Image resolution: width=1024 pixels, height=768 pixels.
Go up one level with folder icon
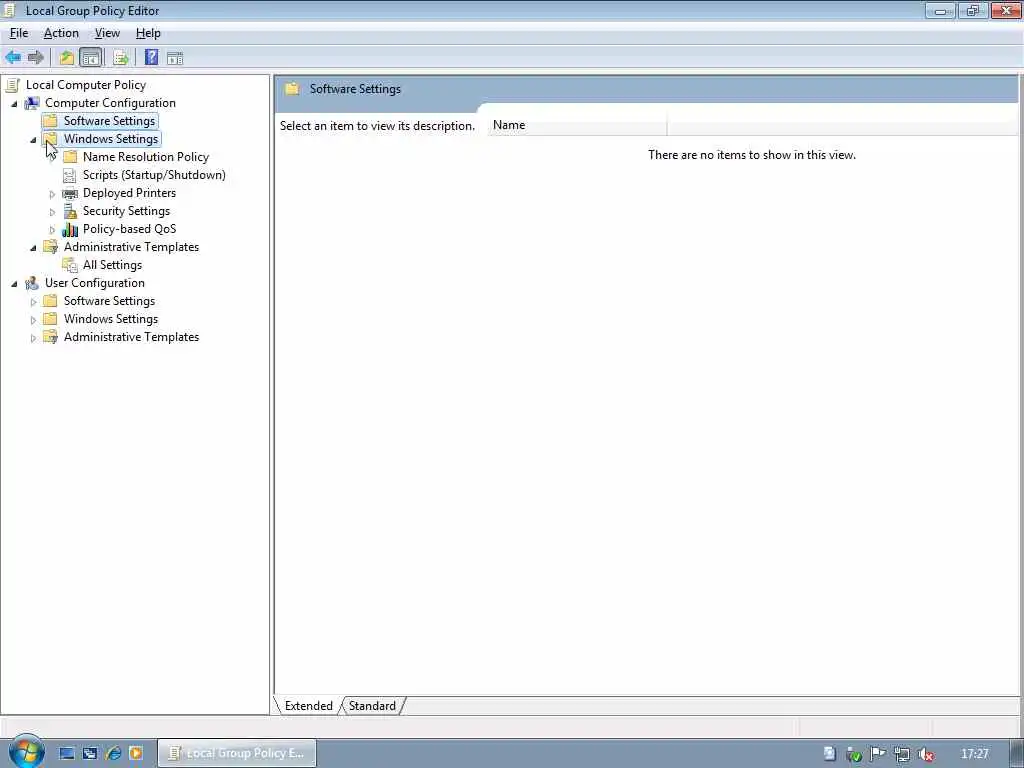(x=67, y=57)
